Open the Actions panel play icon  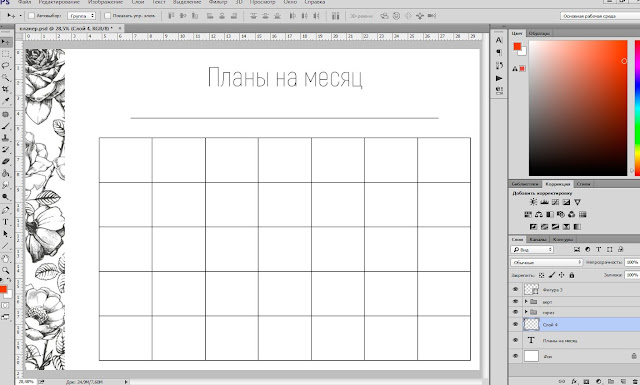pos(499,78)
